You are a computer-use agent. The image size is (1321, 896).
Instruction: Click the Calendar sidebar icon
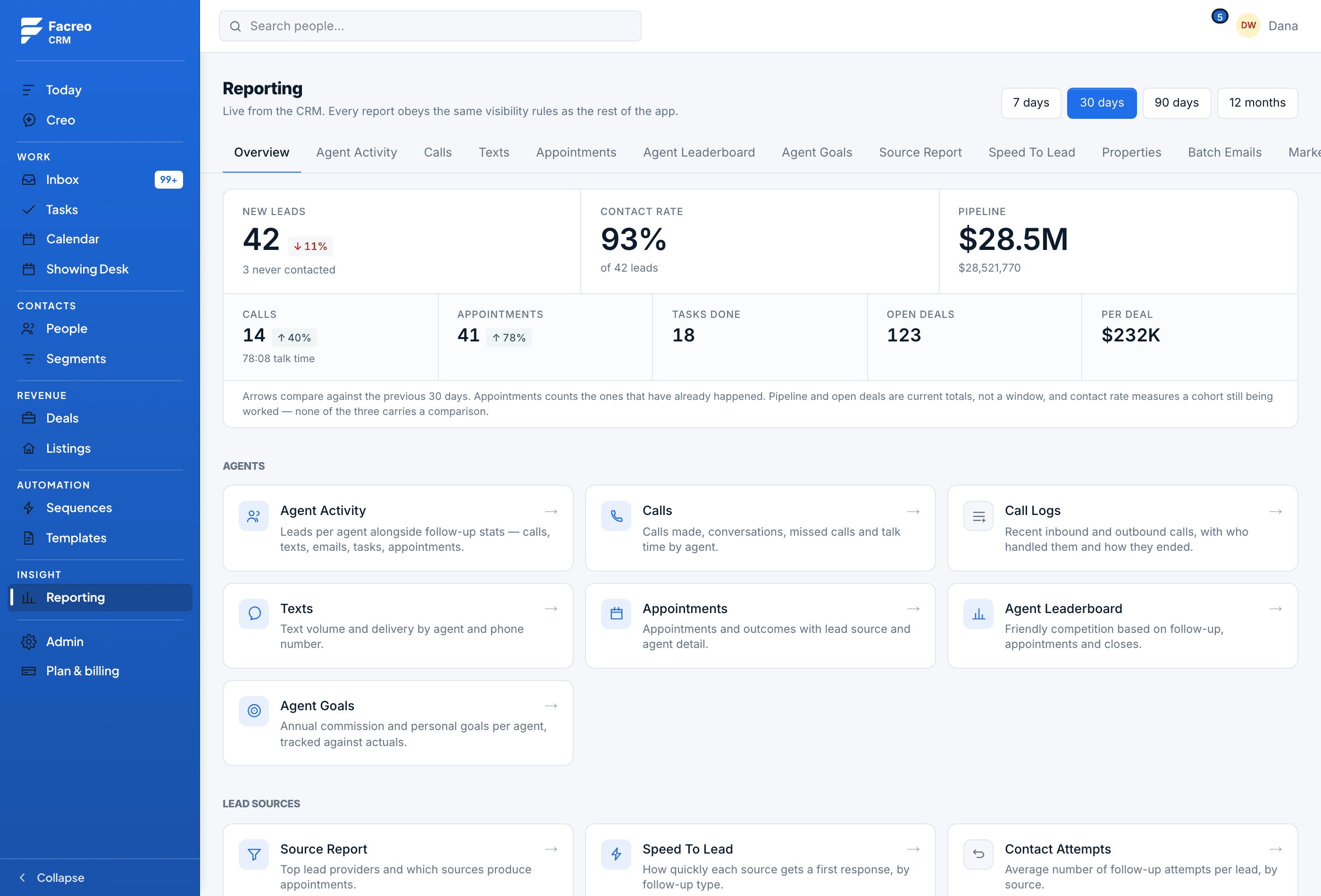pyautogui.click(x=28, y=239)
